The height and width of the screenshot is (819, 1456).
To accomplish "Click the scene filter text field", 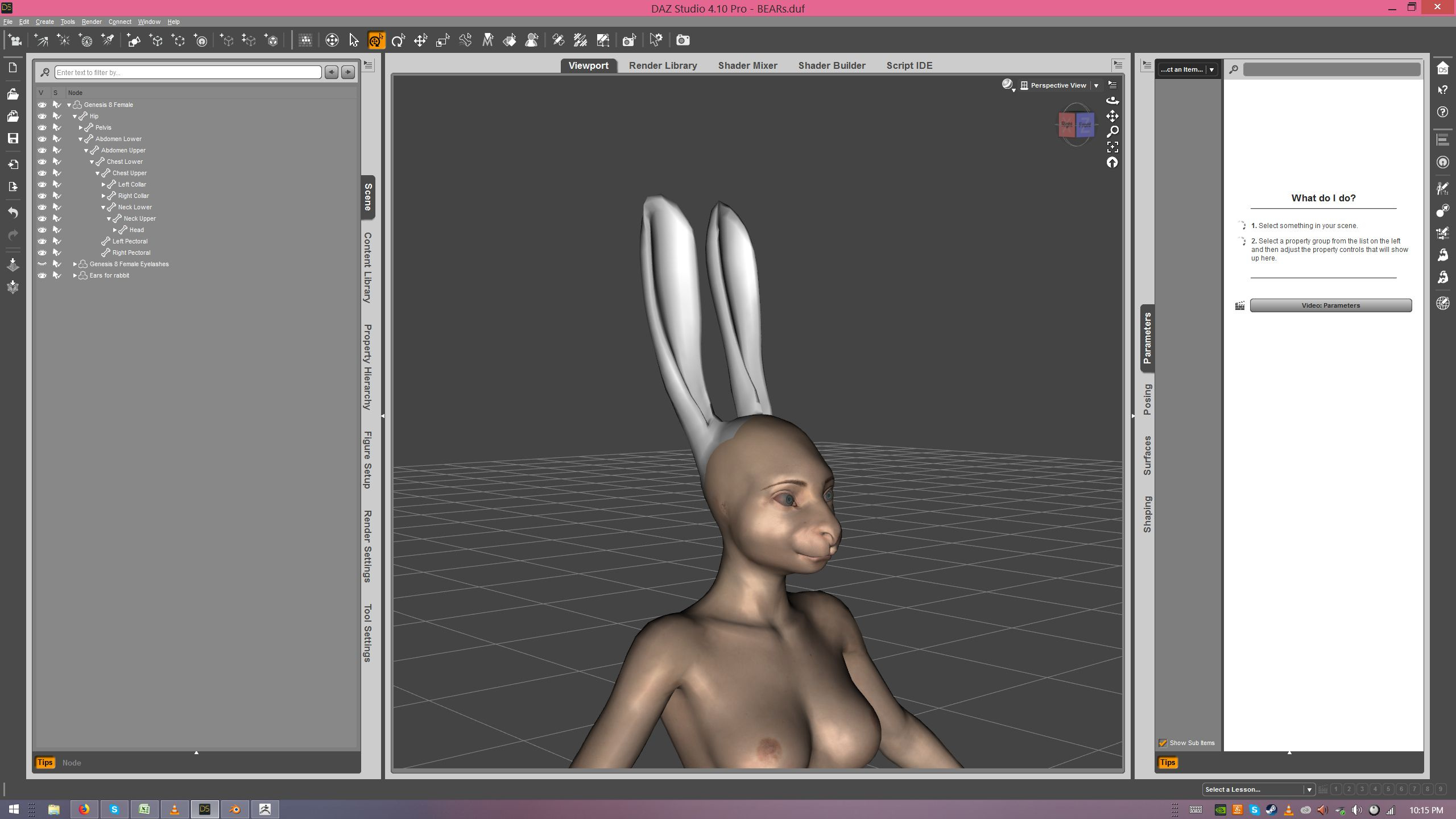I will (188, 72).
